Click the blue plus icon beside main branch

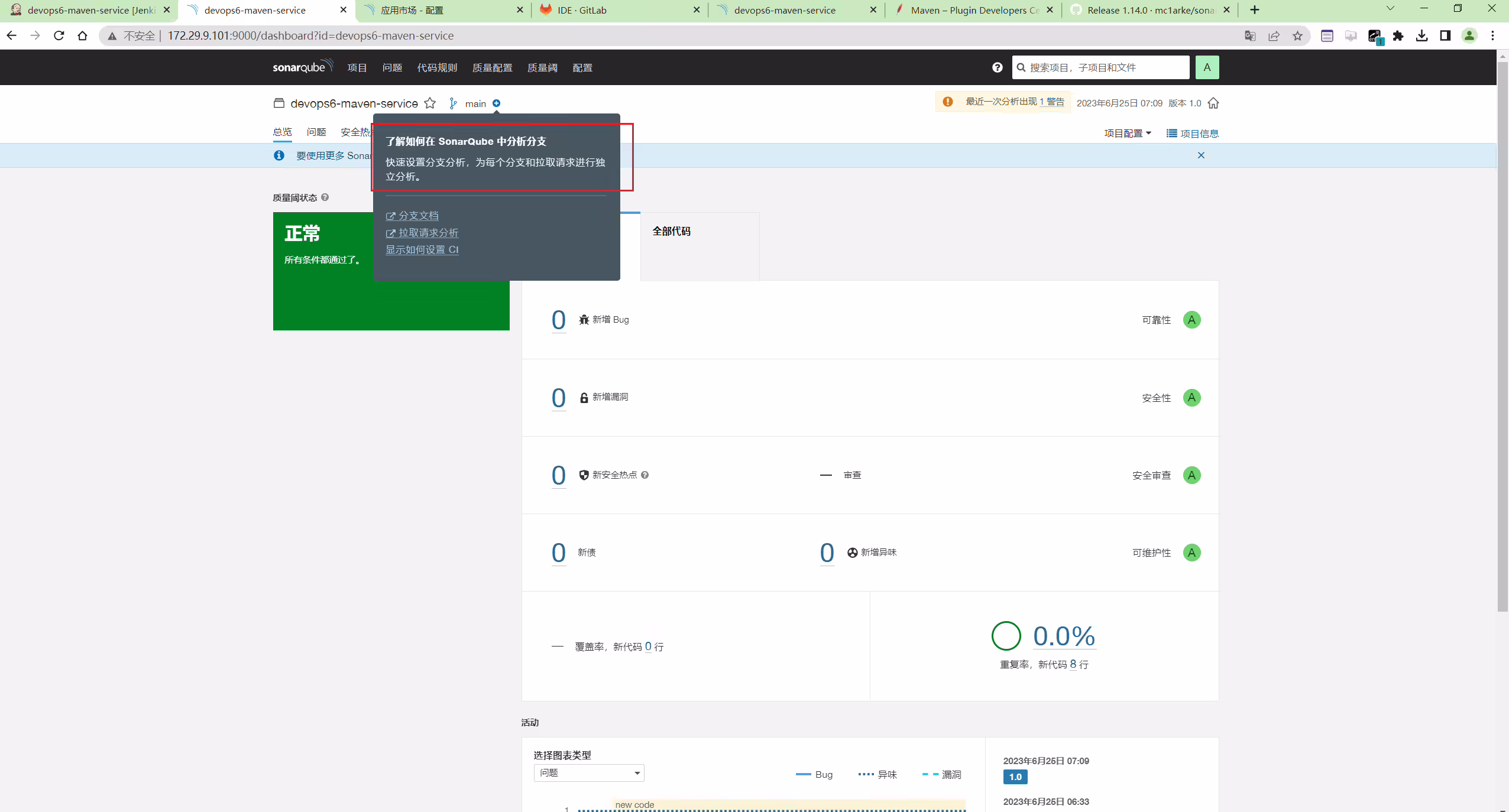(x=497, y=103)
